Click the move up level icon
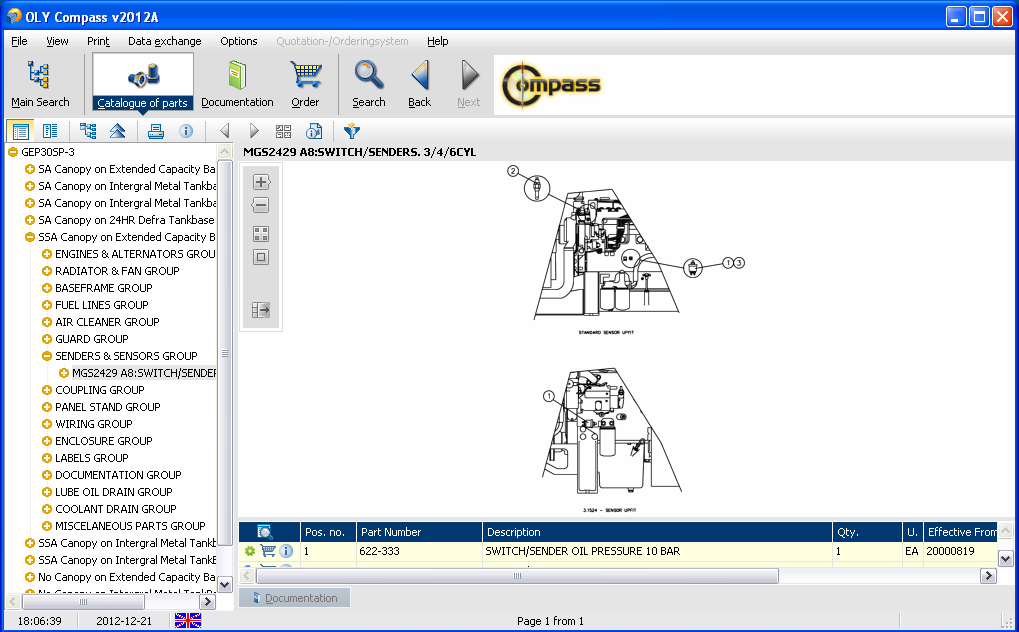The image size is (1019, 632). pos(118,131)
